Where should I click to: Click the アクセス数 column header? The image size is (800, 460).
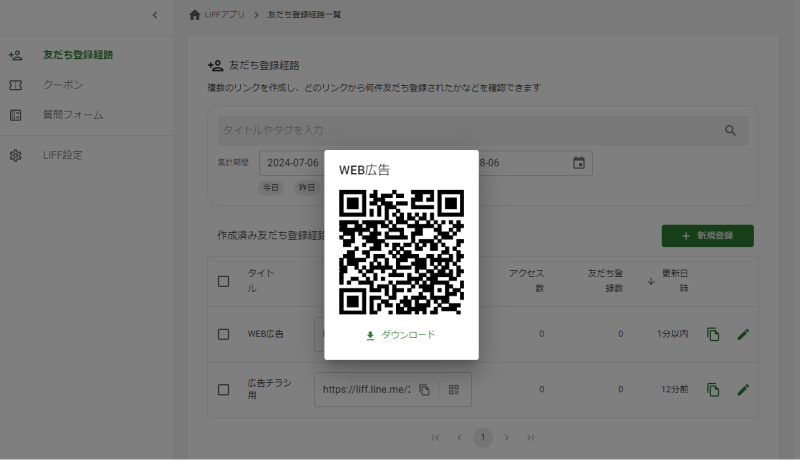(x=526, y=280)
